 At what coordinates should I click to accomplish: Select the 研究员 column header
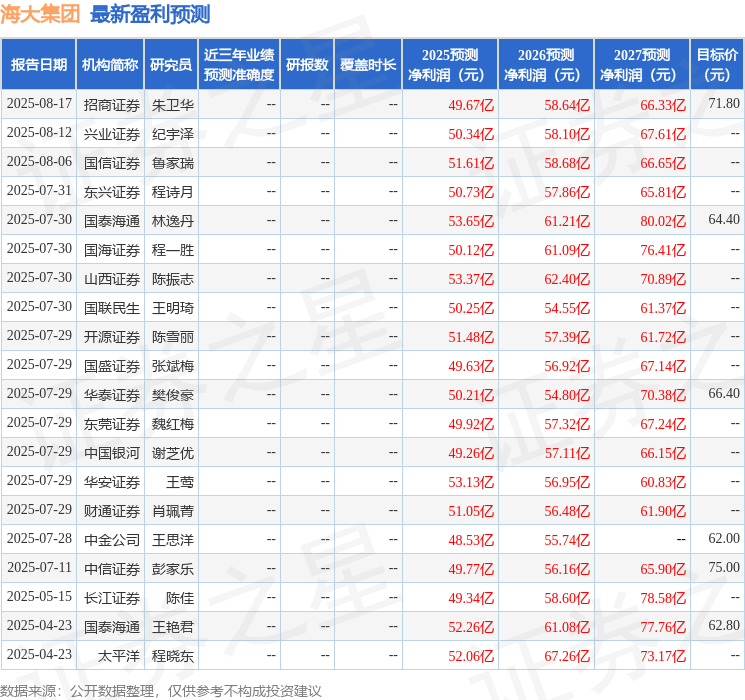pos(171,64)
